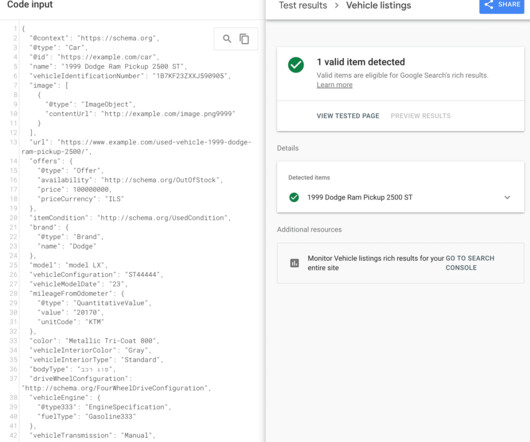Click the Search Console chart icon
Viewport: 530px width, 442px height.
[294, 263]
